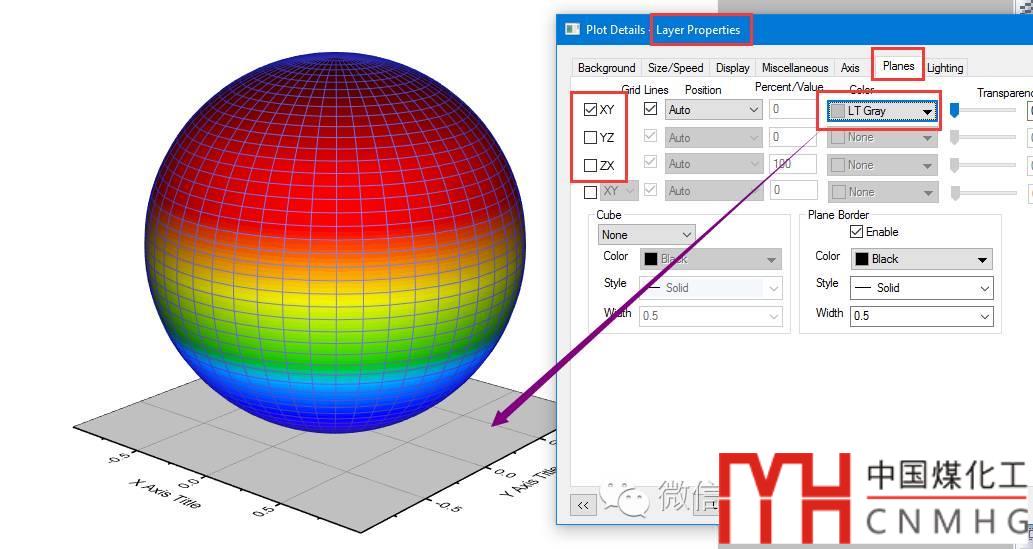The image size is (1033, 549).
Task: Open the Lighting tab
Action: (x=945, y=67)
